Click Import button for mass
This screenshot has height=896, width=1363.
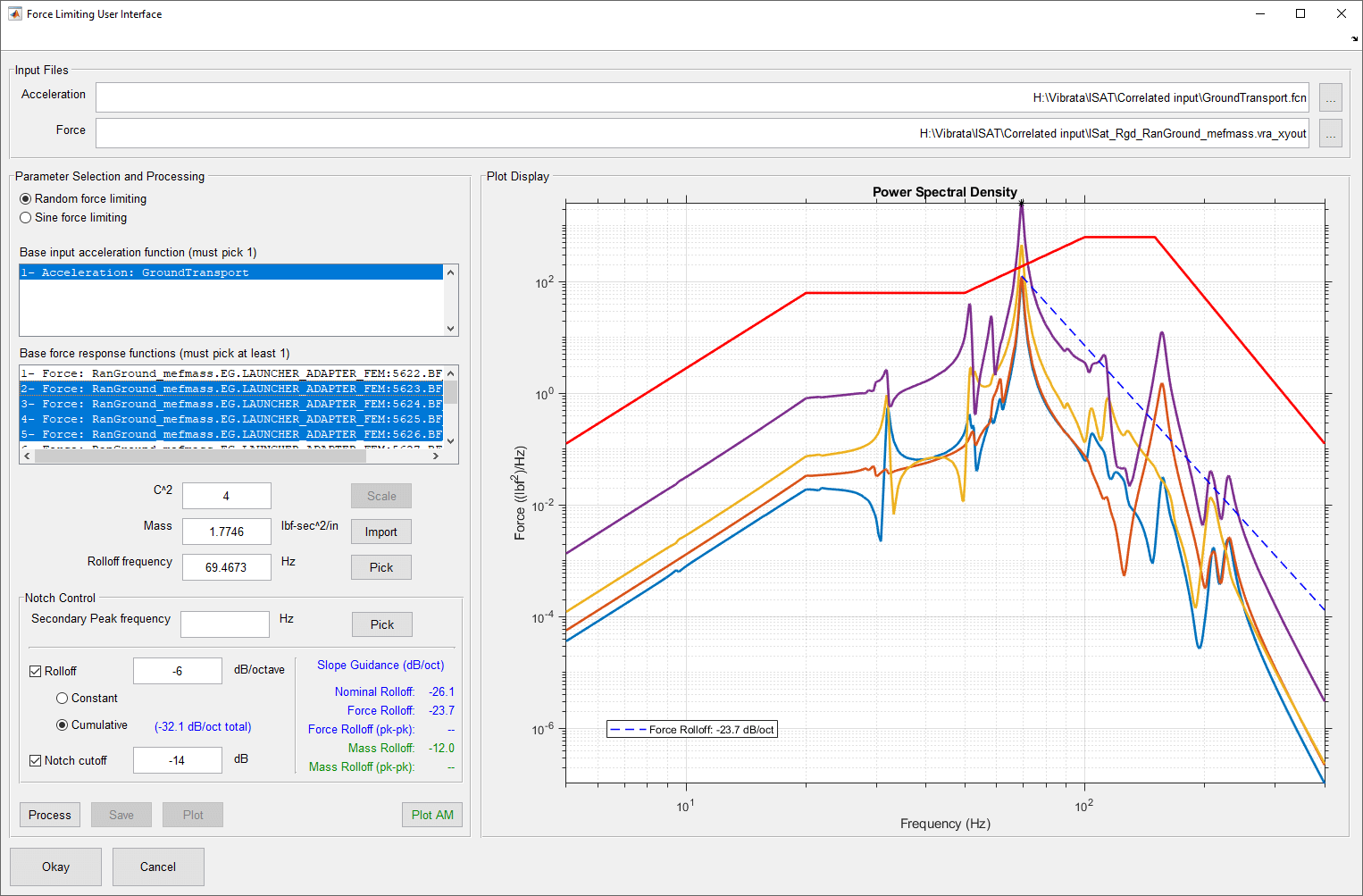click(381, 532)
